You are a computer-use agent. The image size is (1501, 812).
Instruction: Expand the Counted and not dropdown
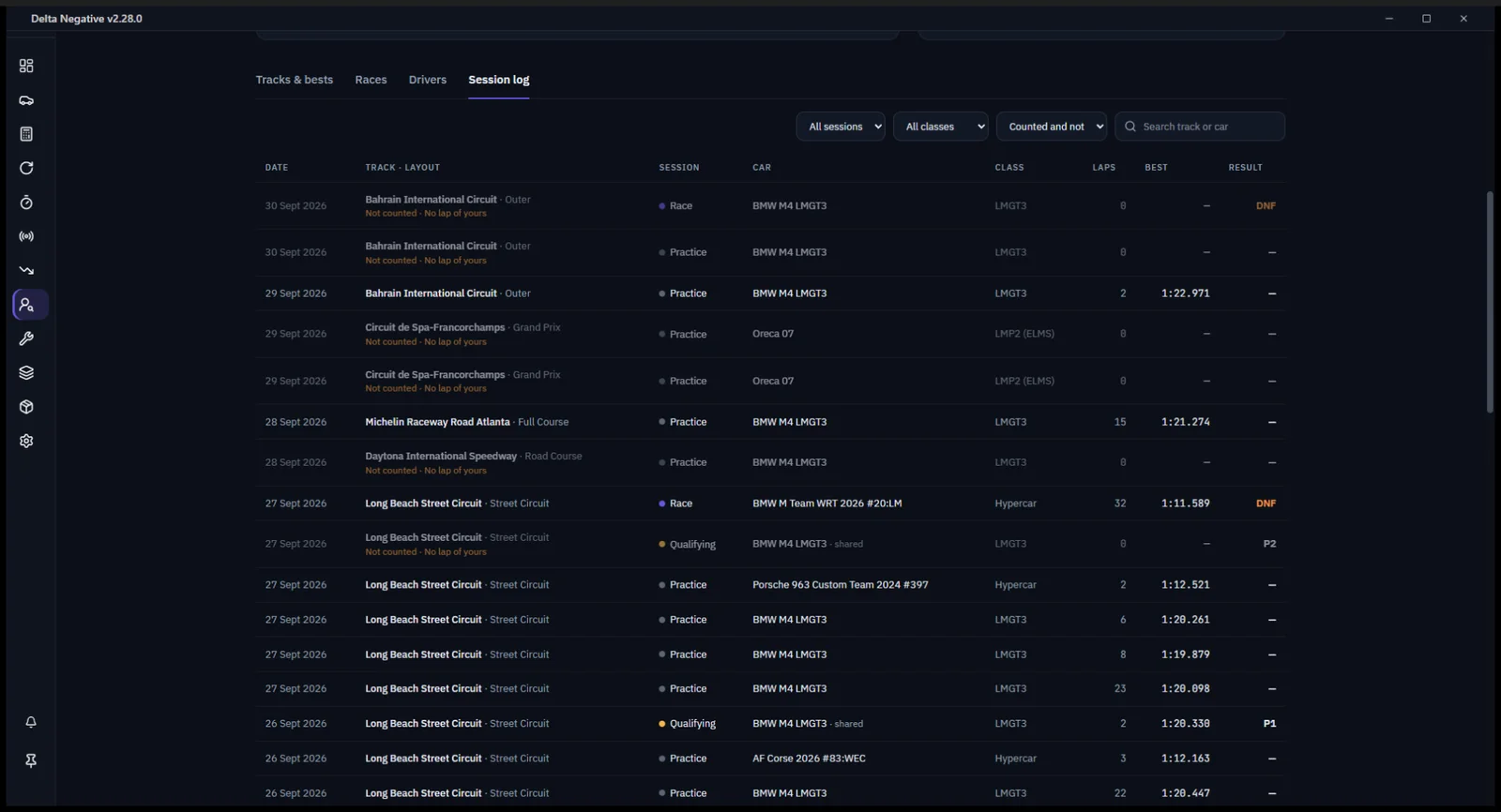point(1052,127)
